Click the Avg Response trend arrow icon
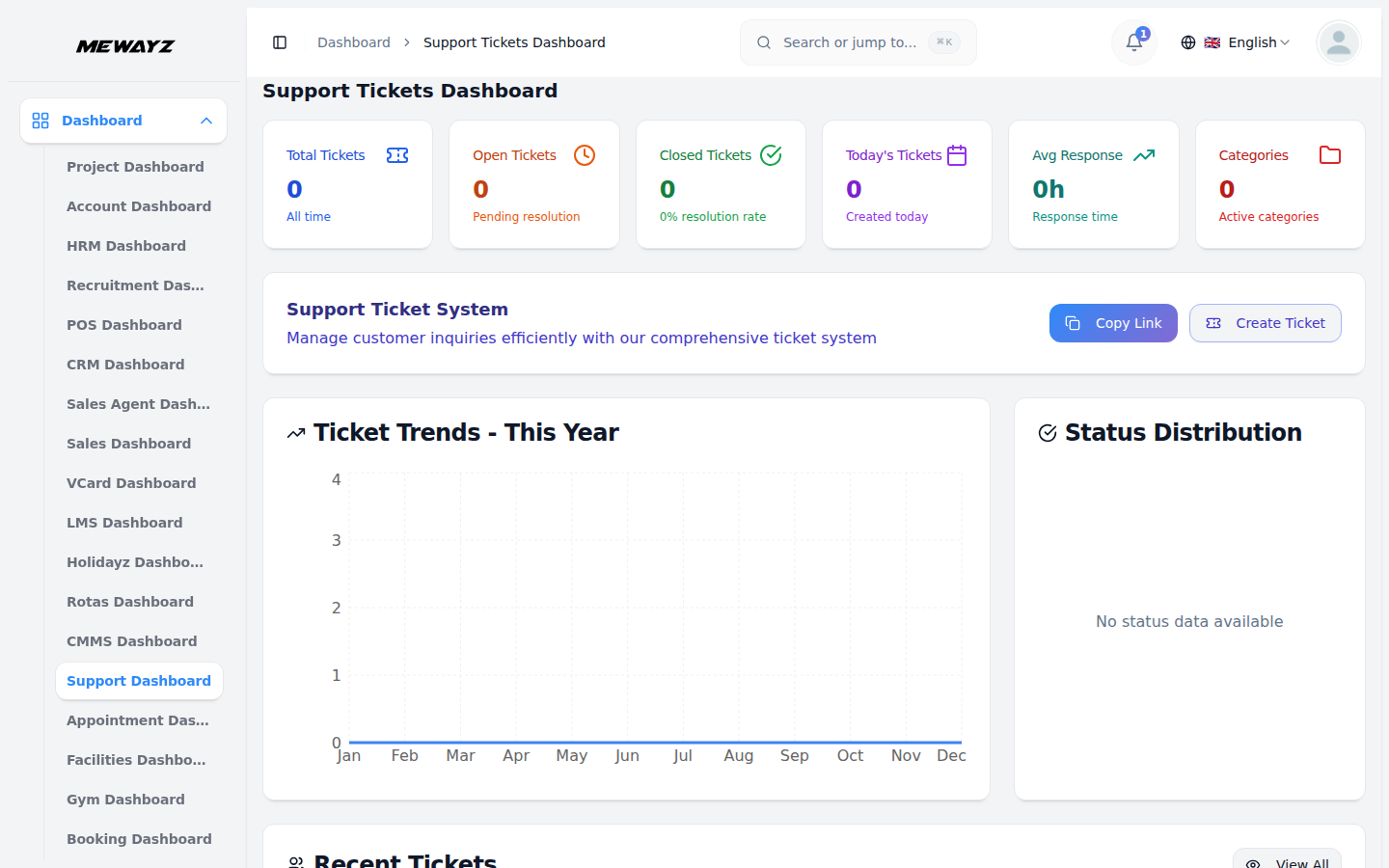The height and width of the screenshot is (868, 1389). point(1144,154)
